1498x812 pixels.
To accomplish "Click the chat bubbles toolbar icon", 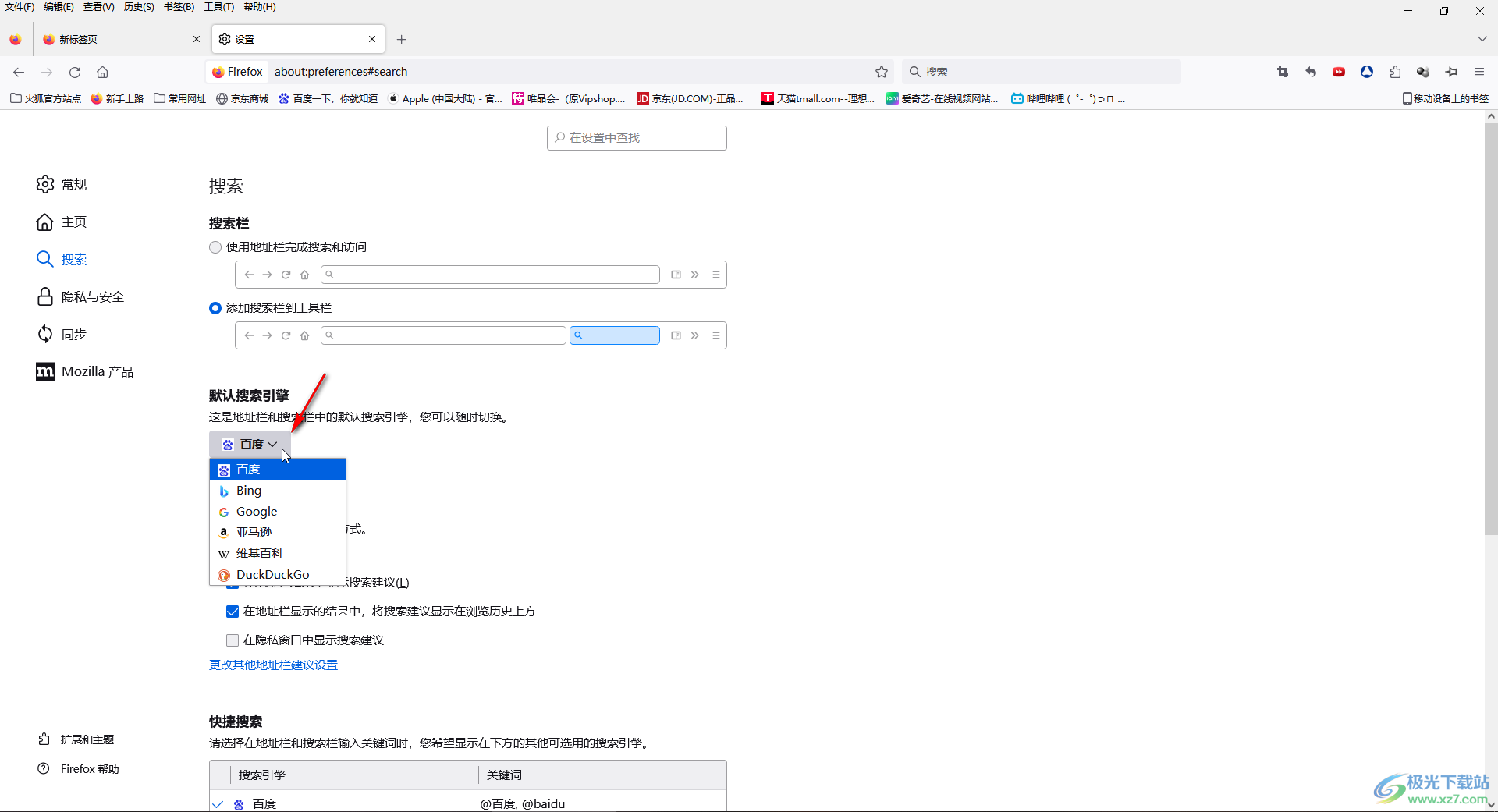I will [x=1423, y=72].
